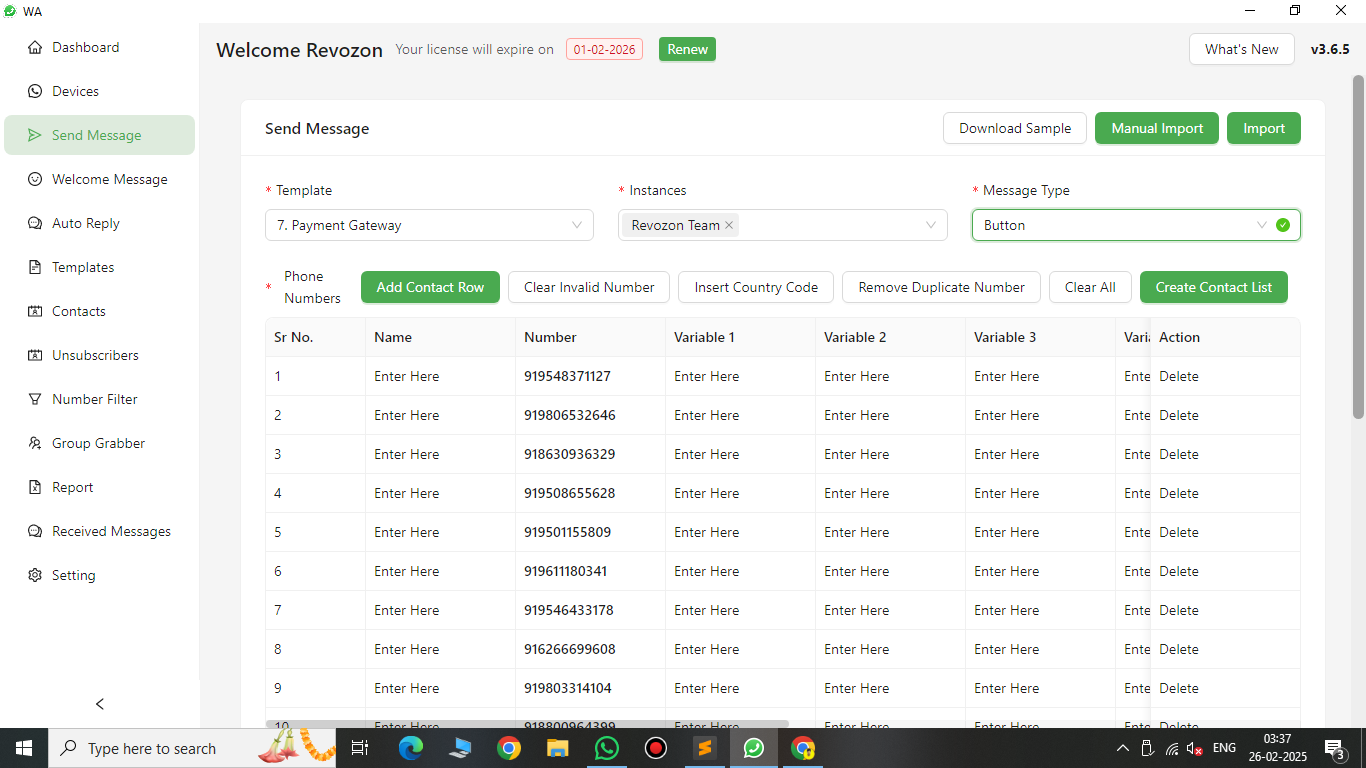This screenshot has width=1366, height=768.
Task: Open Google Chrome from the taskbar
Action: tap(509, 748)
